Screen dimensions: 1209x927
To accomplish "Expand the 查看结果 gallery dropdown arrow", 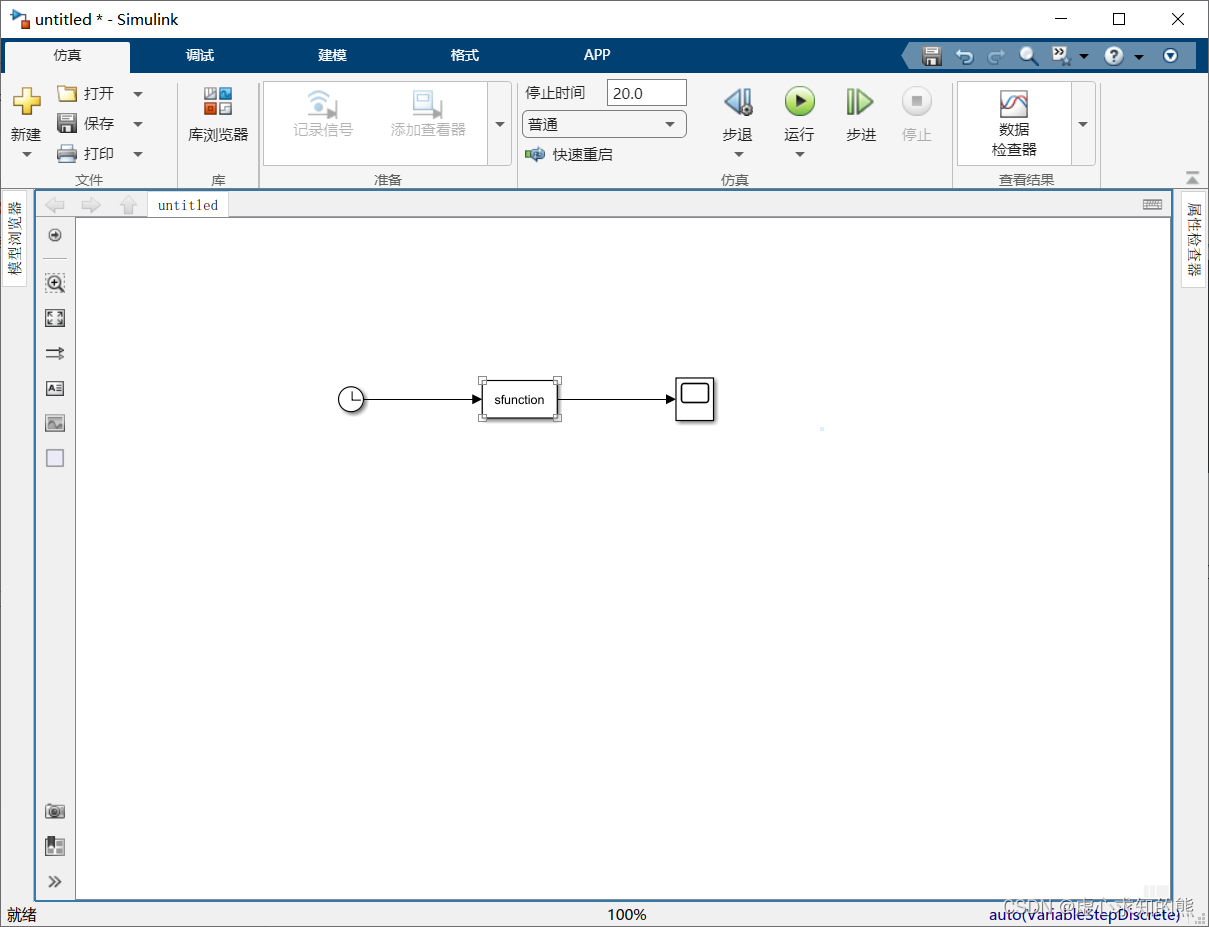I will tap(1083, 124).
